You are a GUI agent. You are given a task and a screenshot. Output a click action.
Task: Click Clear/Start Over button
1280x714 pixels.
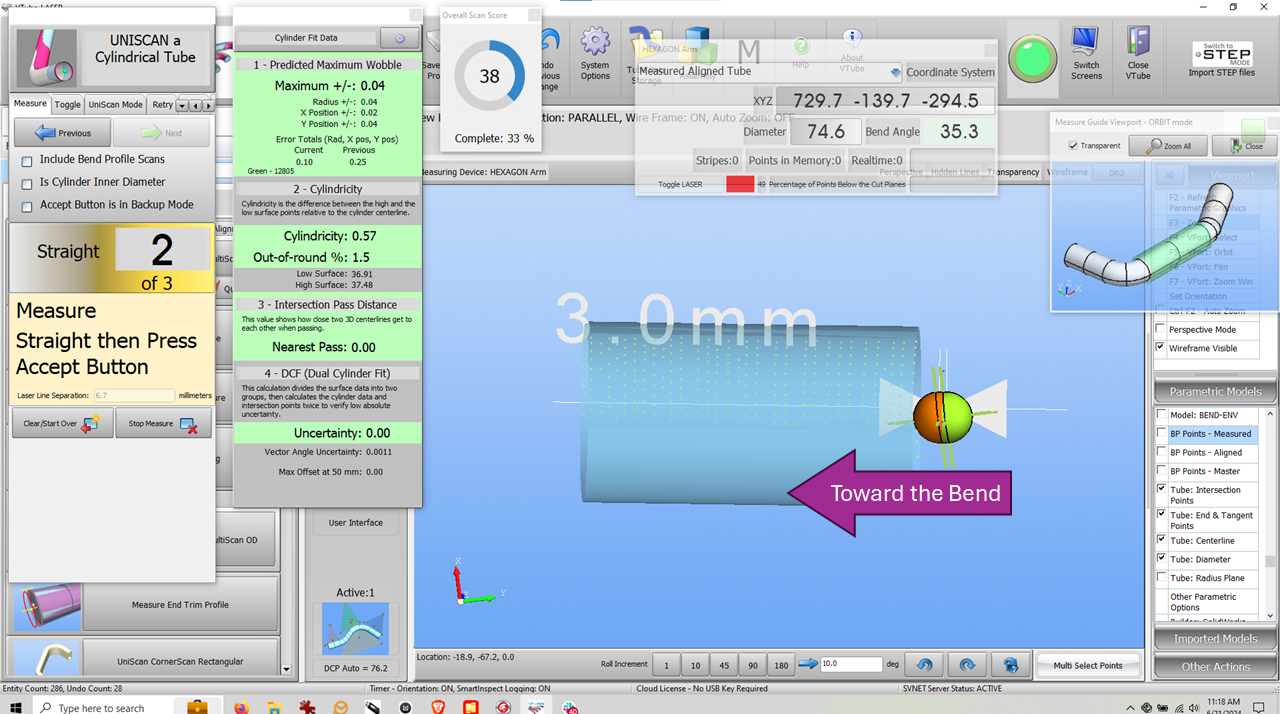point(62,424)
